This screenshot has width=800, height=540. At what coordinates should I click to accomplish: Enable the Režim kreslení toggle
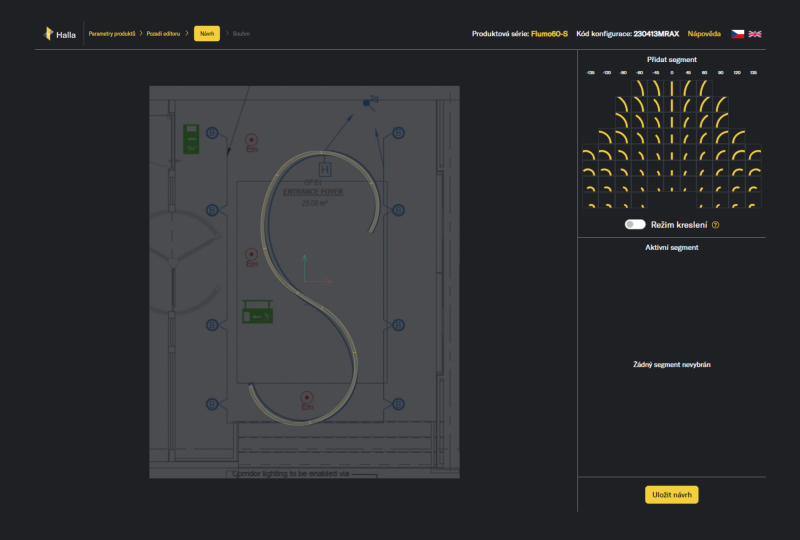(x=635, y=225)
